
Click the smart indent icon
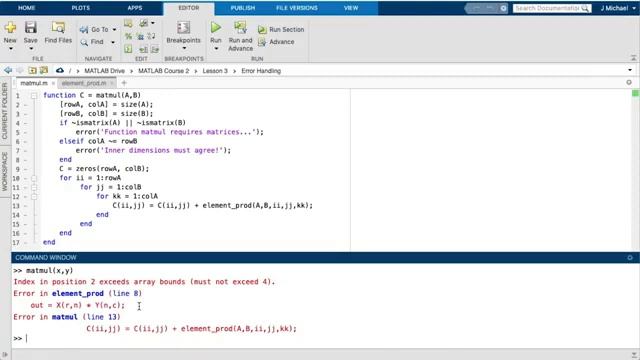coord(128,49)
